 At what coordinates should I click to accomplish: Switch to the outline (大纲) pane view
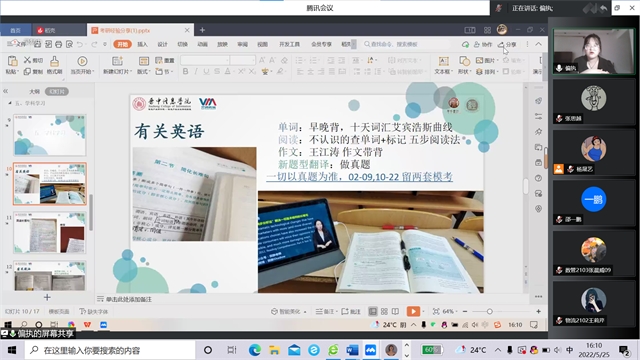(35, 91)
